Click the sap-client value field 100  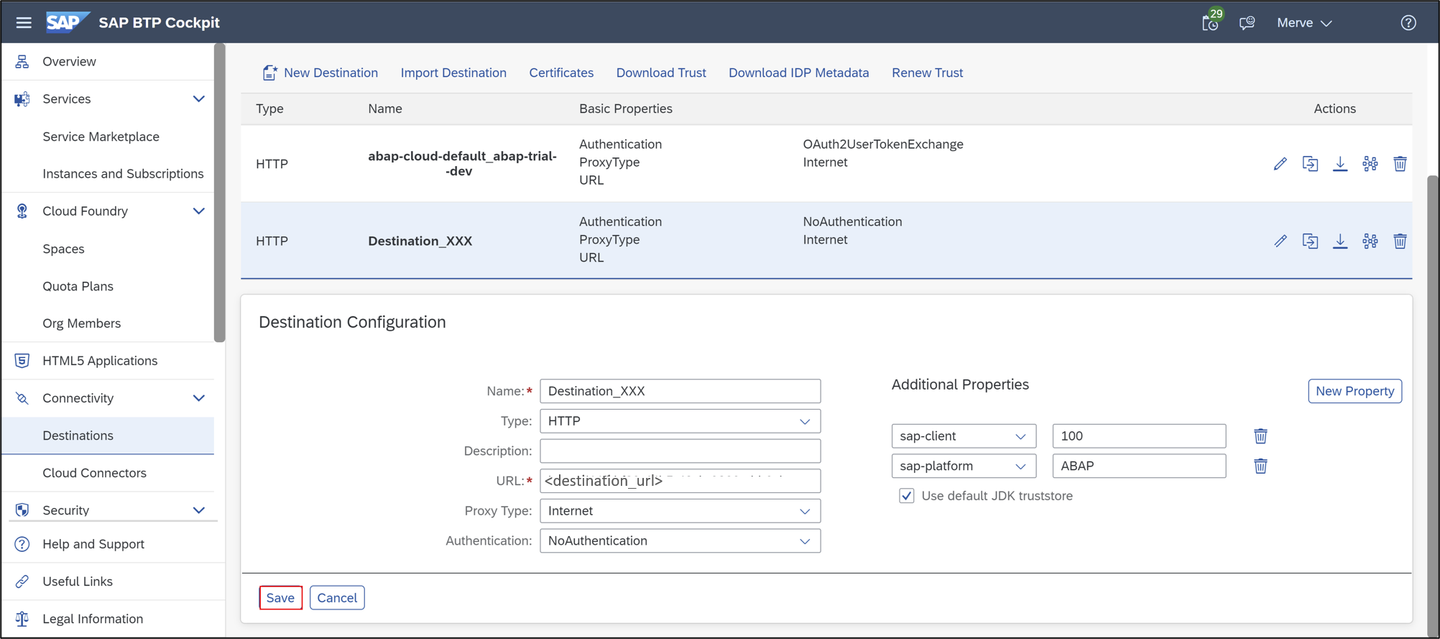tap(1139, 436)
